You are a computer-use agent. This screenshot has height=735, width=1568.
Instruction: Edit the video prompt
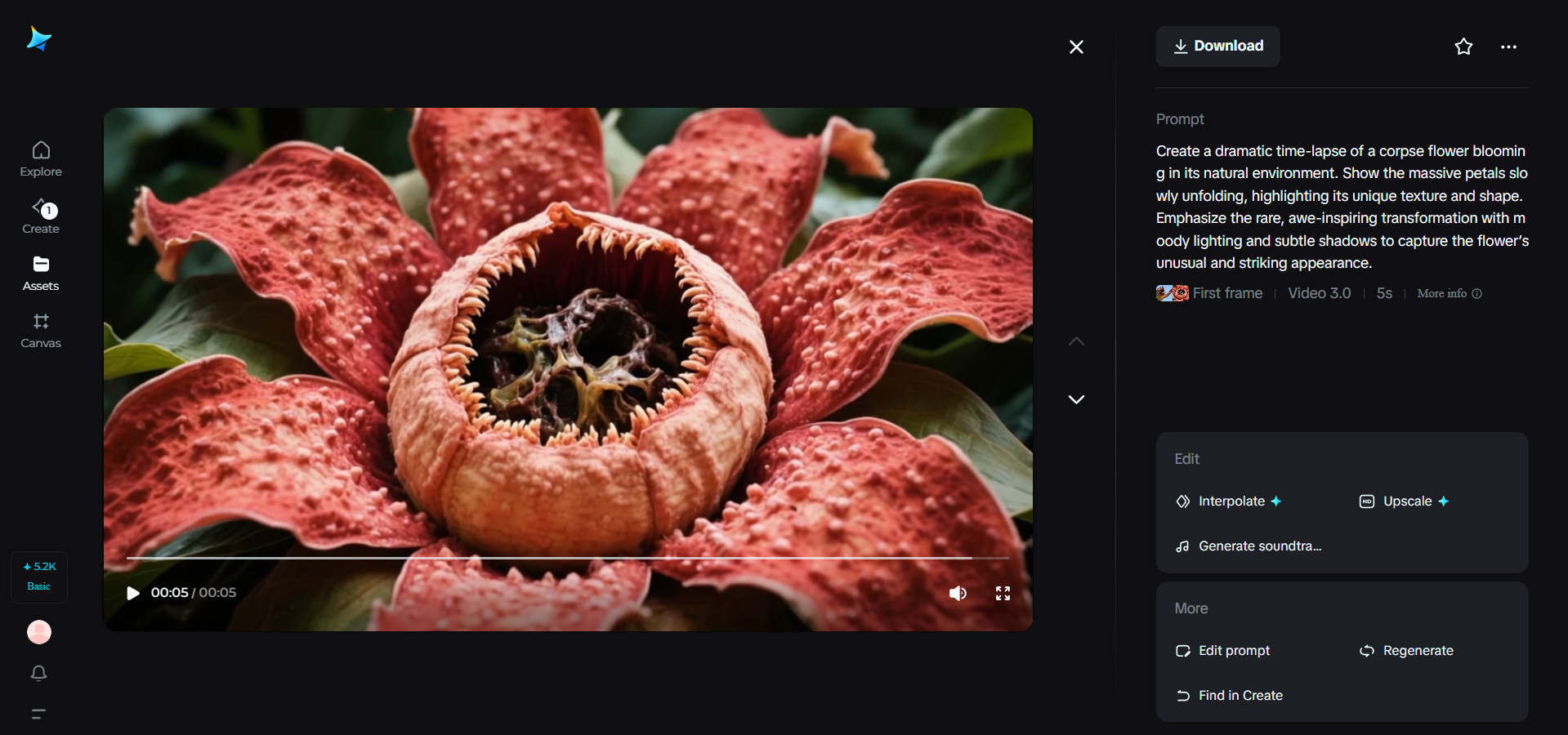pyautogui.click(x=1222, y=651)
